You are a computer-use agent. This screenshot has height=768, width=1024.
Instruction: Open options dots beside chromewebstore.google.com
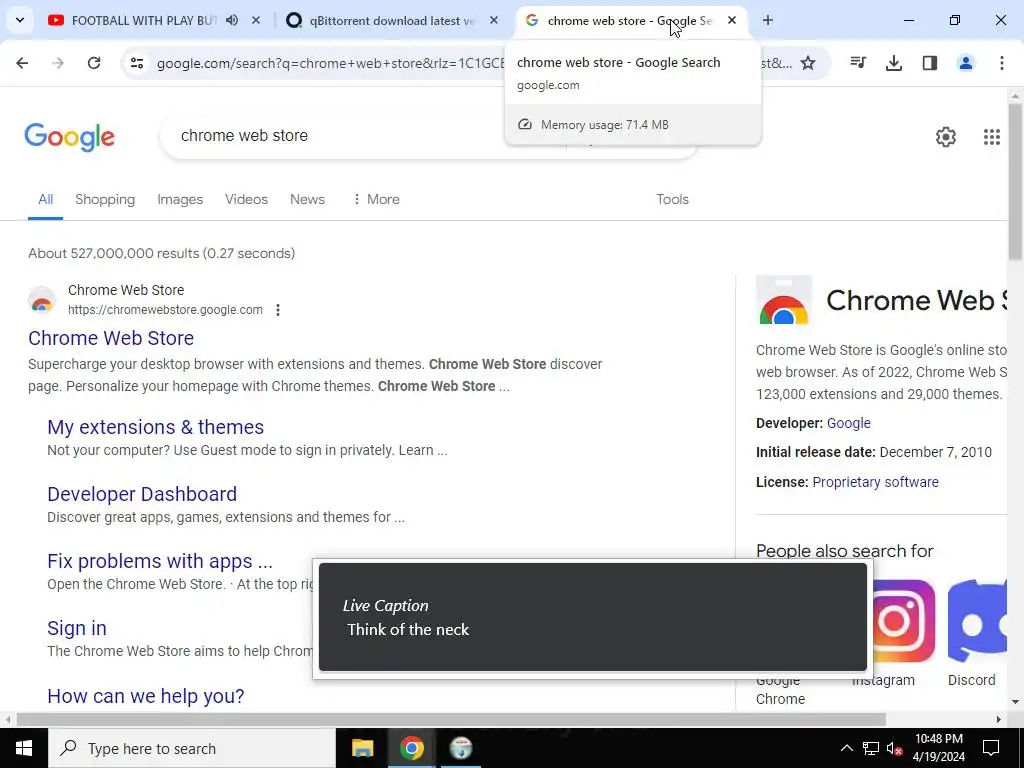(x=278, y=310)
